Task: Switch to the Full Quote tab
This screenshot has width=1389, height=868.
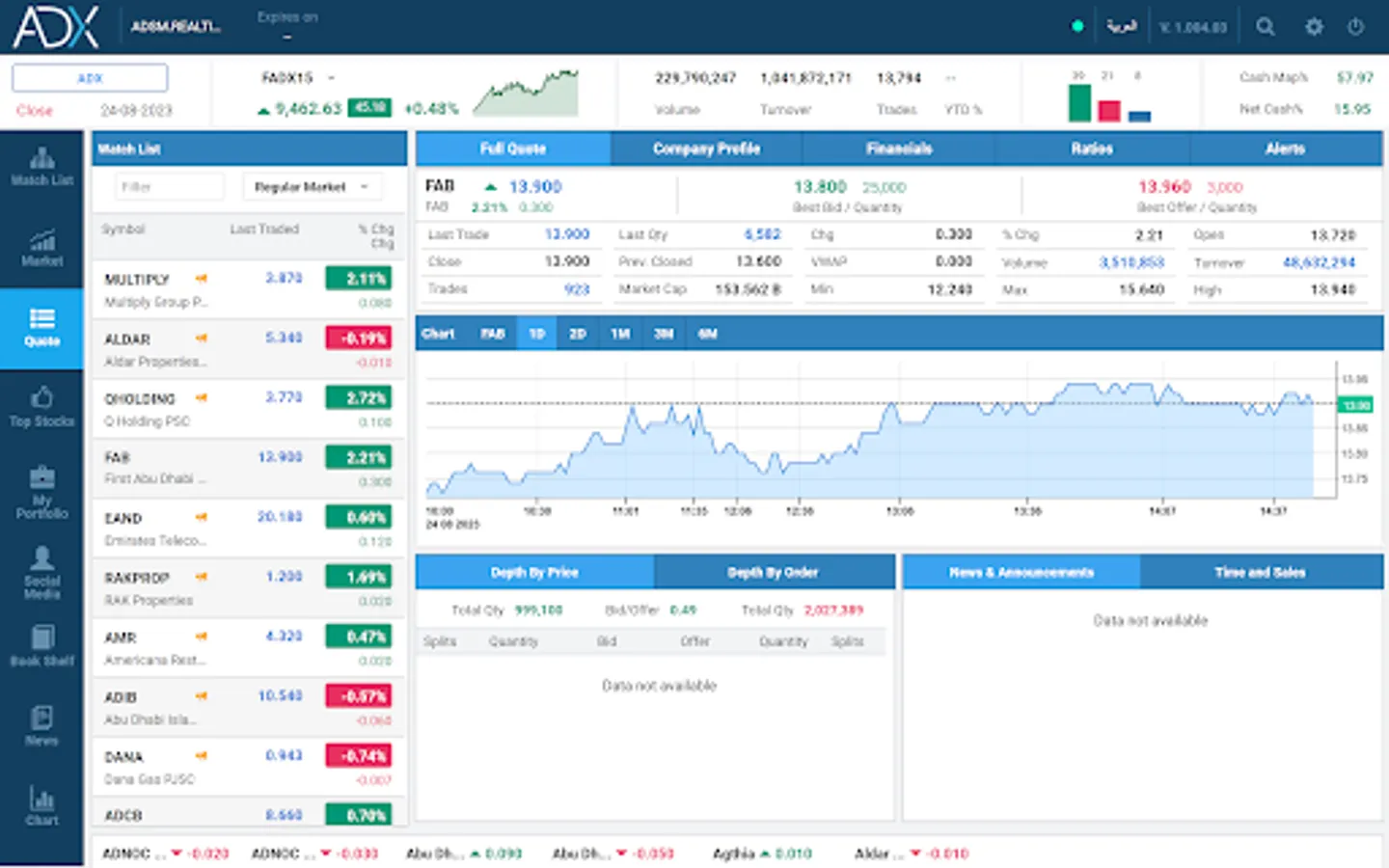Action: (x=513, y=149)
